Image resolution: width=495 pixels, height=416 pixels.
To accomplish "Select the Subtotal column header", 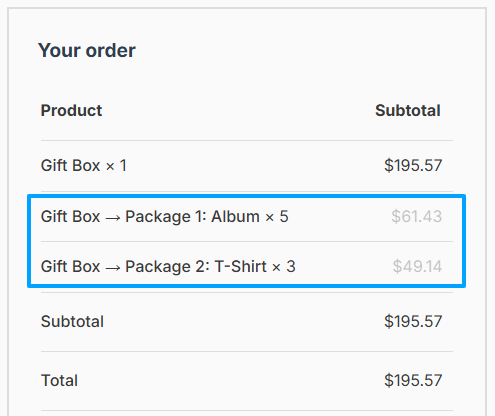I will point(408,110).
